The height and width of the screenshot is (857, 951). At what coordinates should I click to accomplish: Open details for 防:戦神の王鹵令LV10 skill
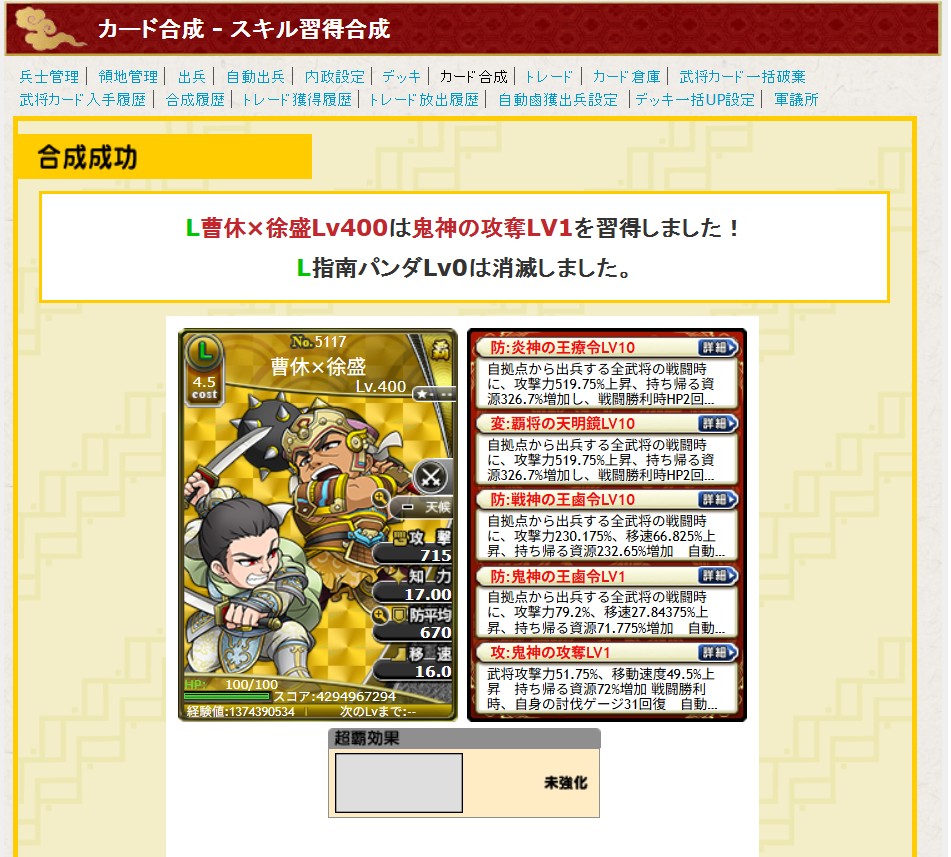point(717,499)
